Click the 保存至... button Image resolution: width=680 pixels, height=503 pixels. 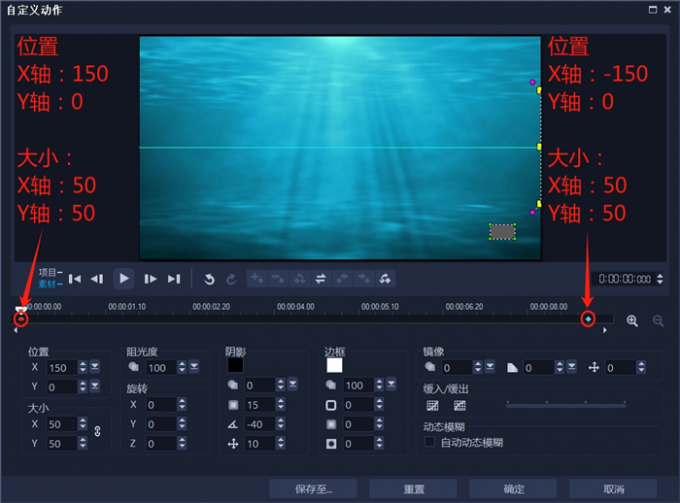point(313,489)
